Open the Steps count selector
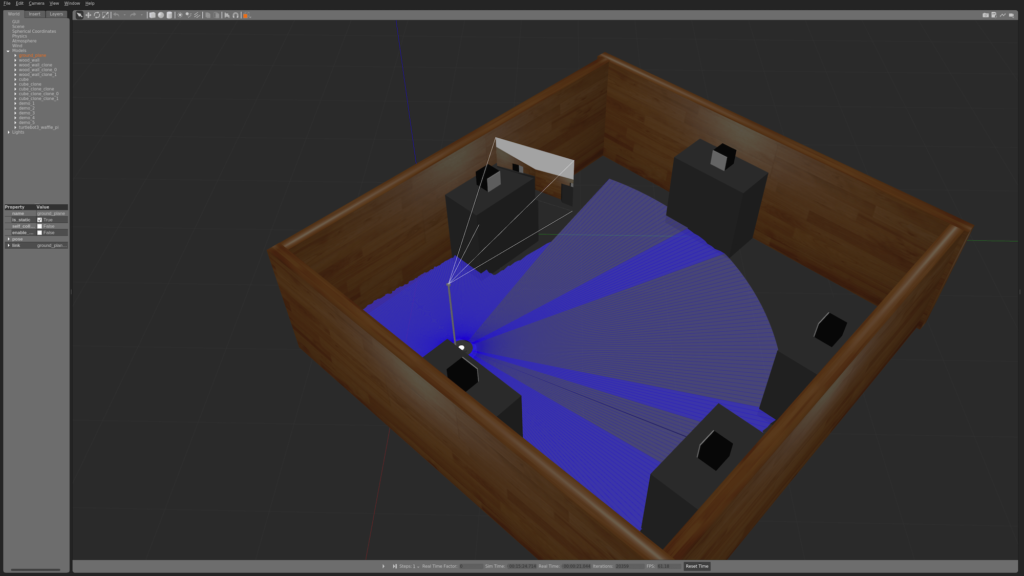Viewport: 1024px width, 576px height. [x=410, y=566]
